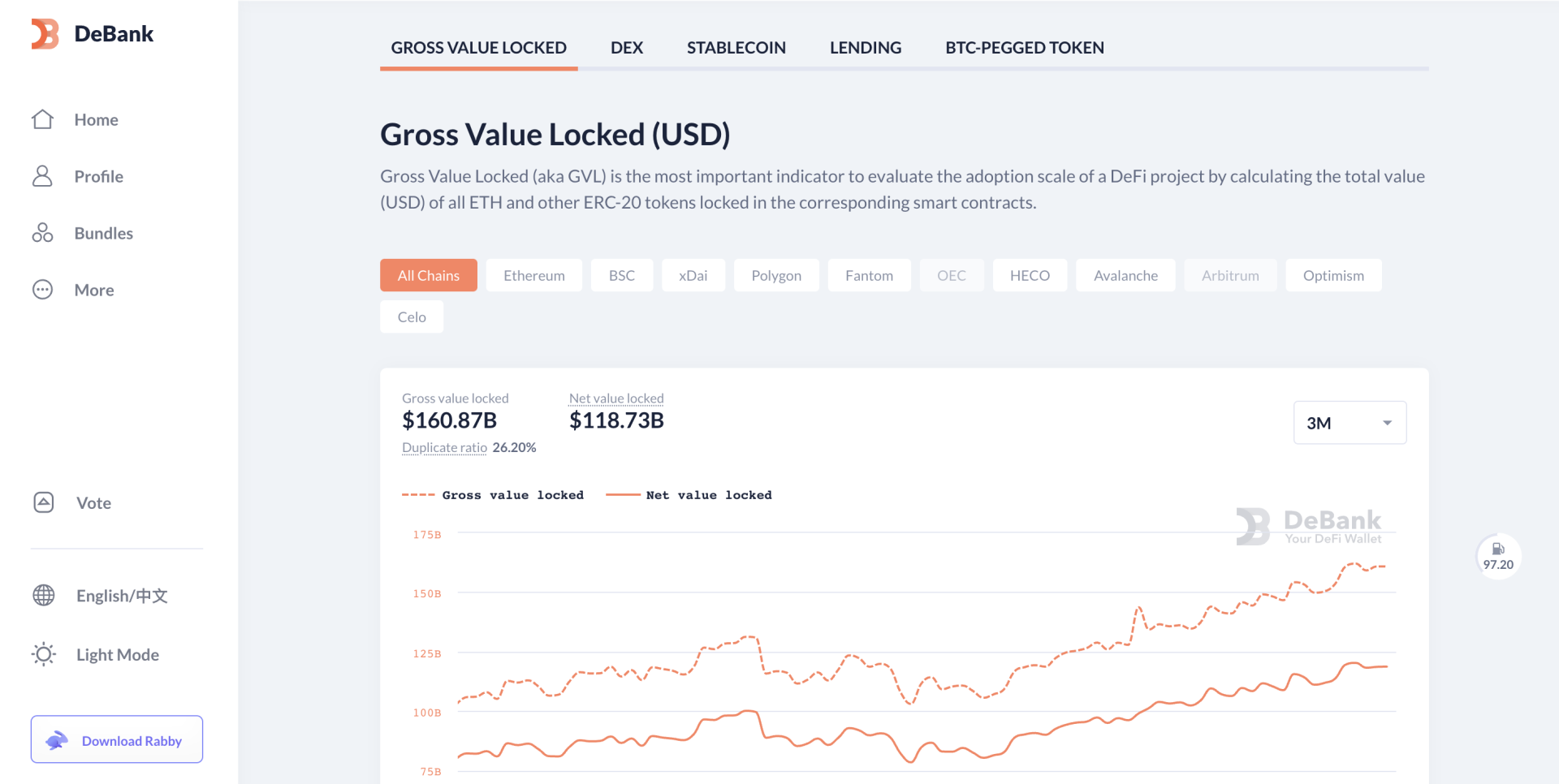The height and width of the screenshot is (784, 1559).
Task: Filter by xDai chain
Action: point(693,275)
